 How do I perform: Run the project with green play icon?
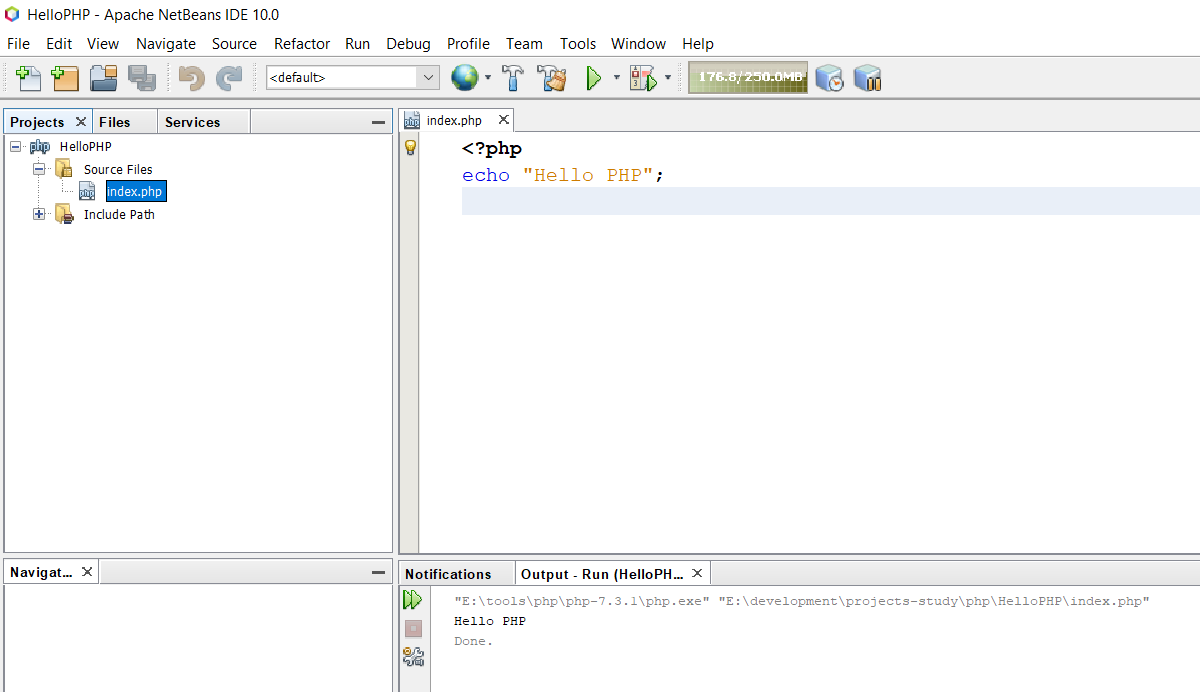594,77
